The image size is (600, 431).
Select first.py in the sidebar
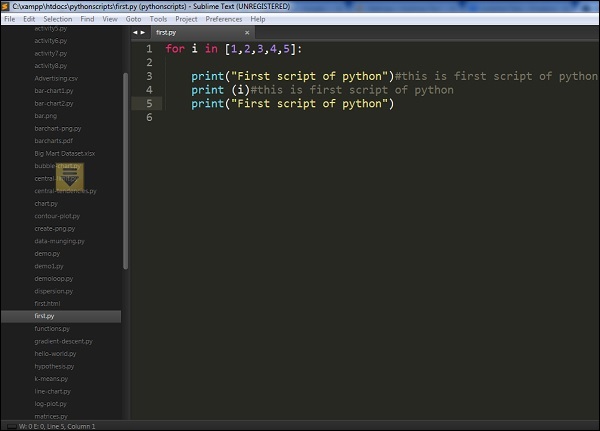click(61, 316)
